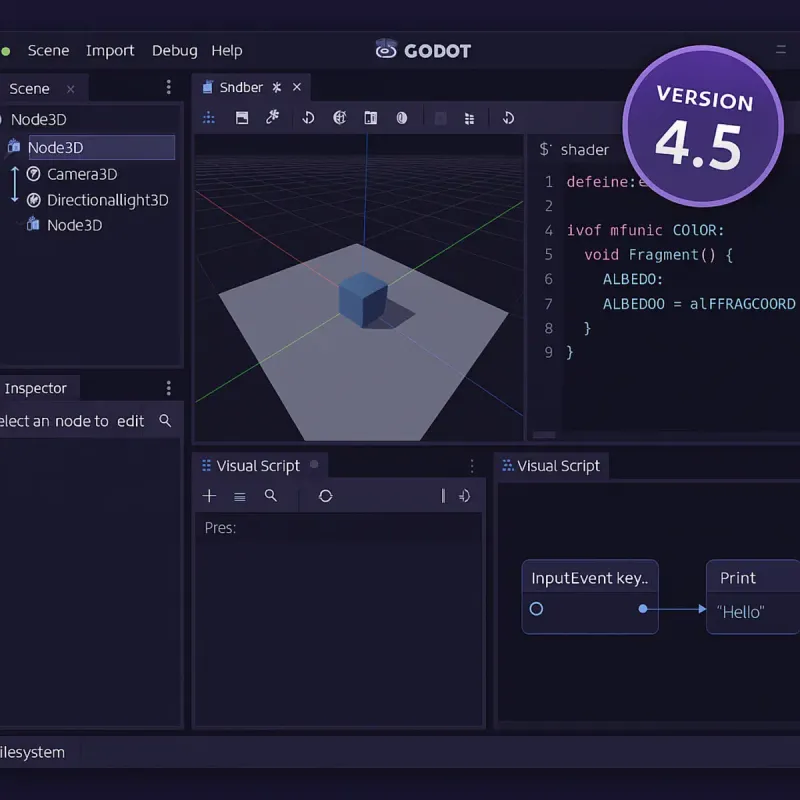Open the Debug menu
The width and height of the screenshot is (800, 800).
[x=174, y=50]
